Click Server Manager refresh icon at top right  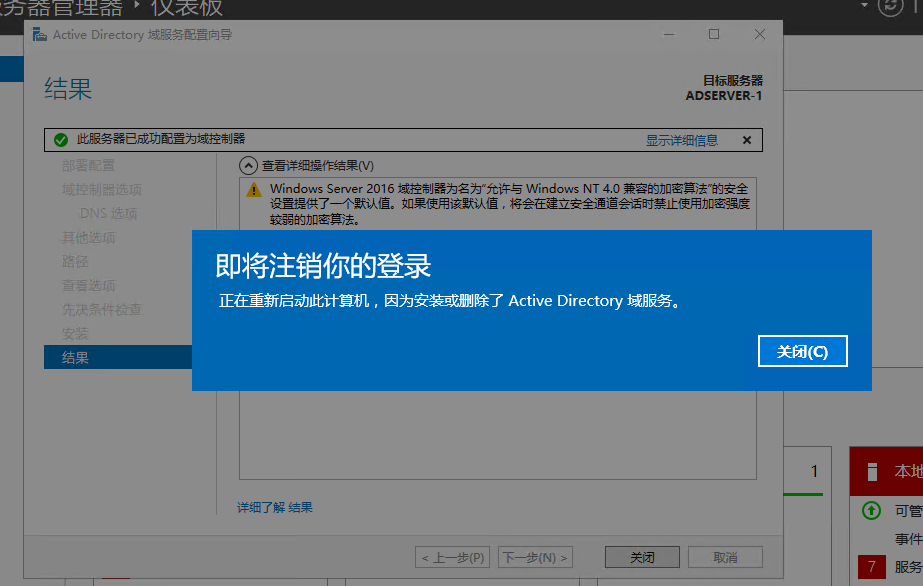891,6
